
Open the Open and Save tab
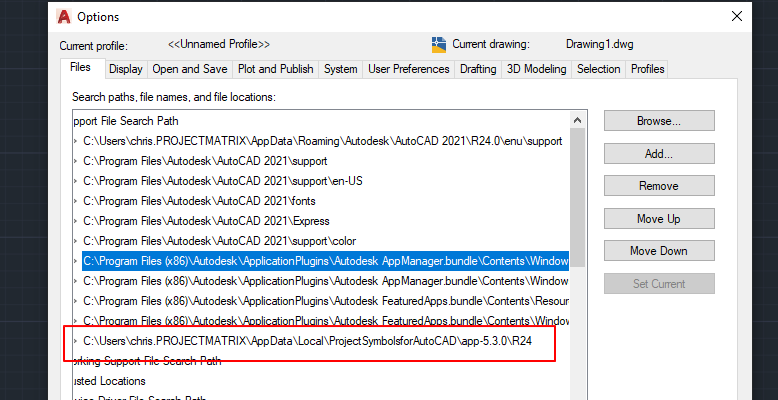click(x=190, y=69)
